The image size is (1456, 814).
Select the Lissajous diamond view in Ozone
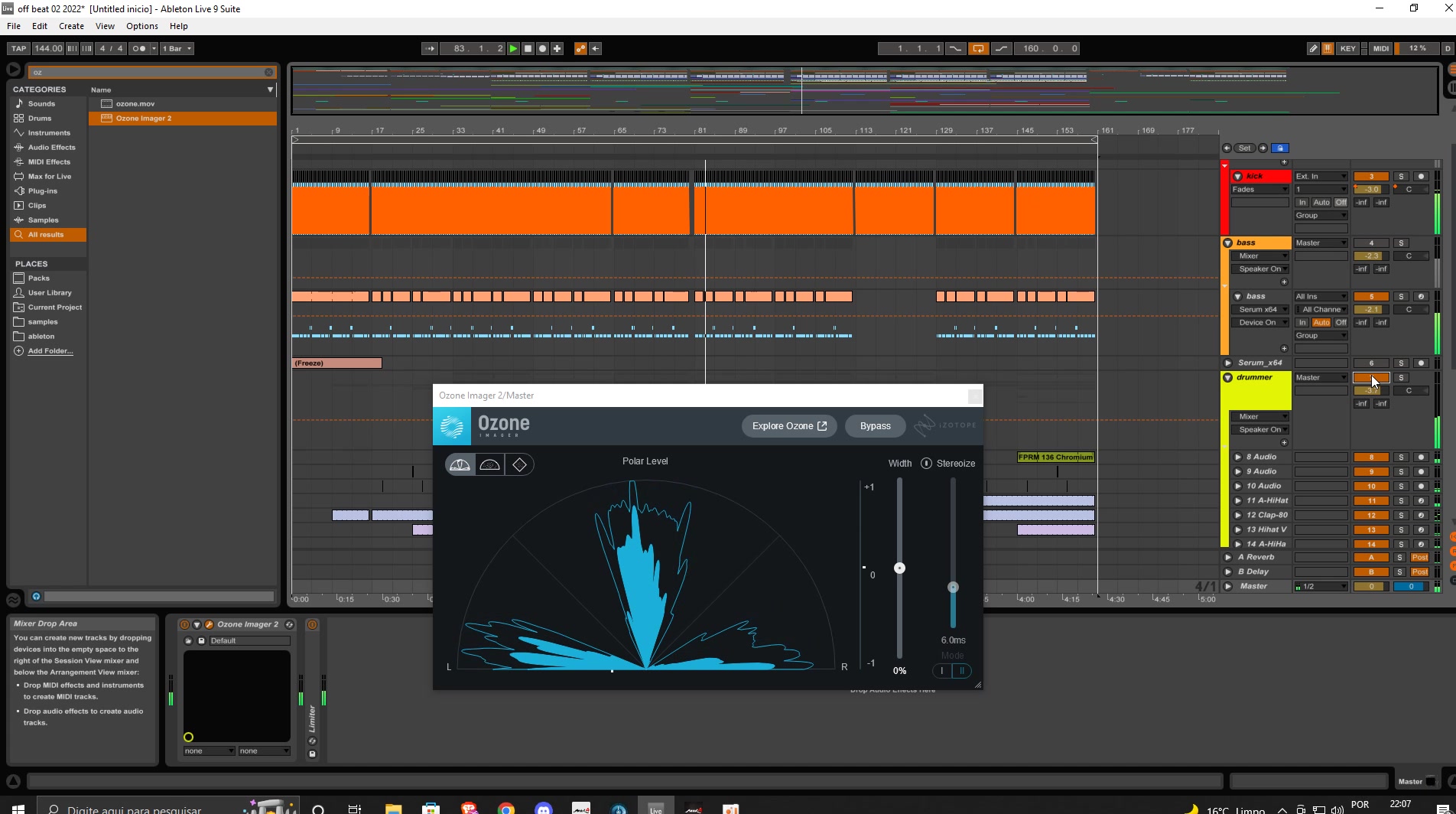[x=520, y=464]
